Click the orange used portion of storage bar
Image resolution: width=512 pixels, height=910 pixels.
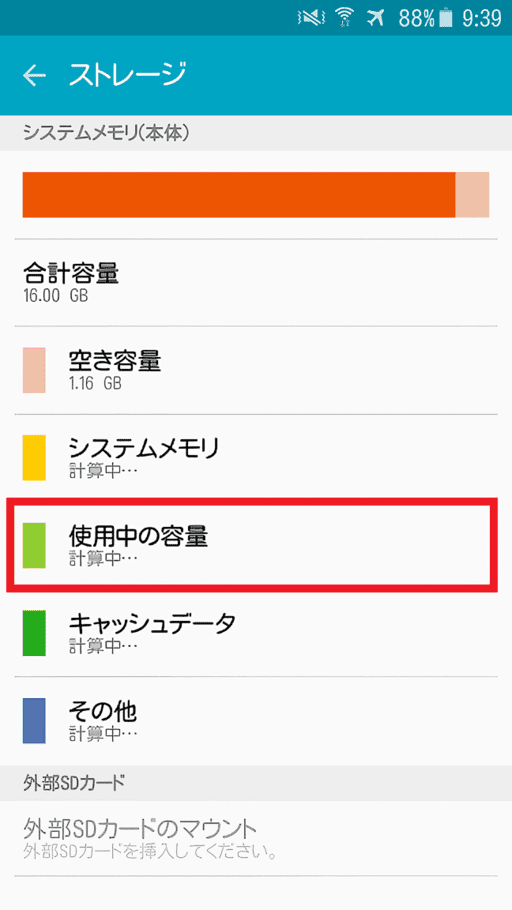pos(239,194)
